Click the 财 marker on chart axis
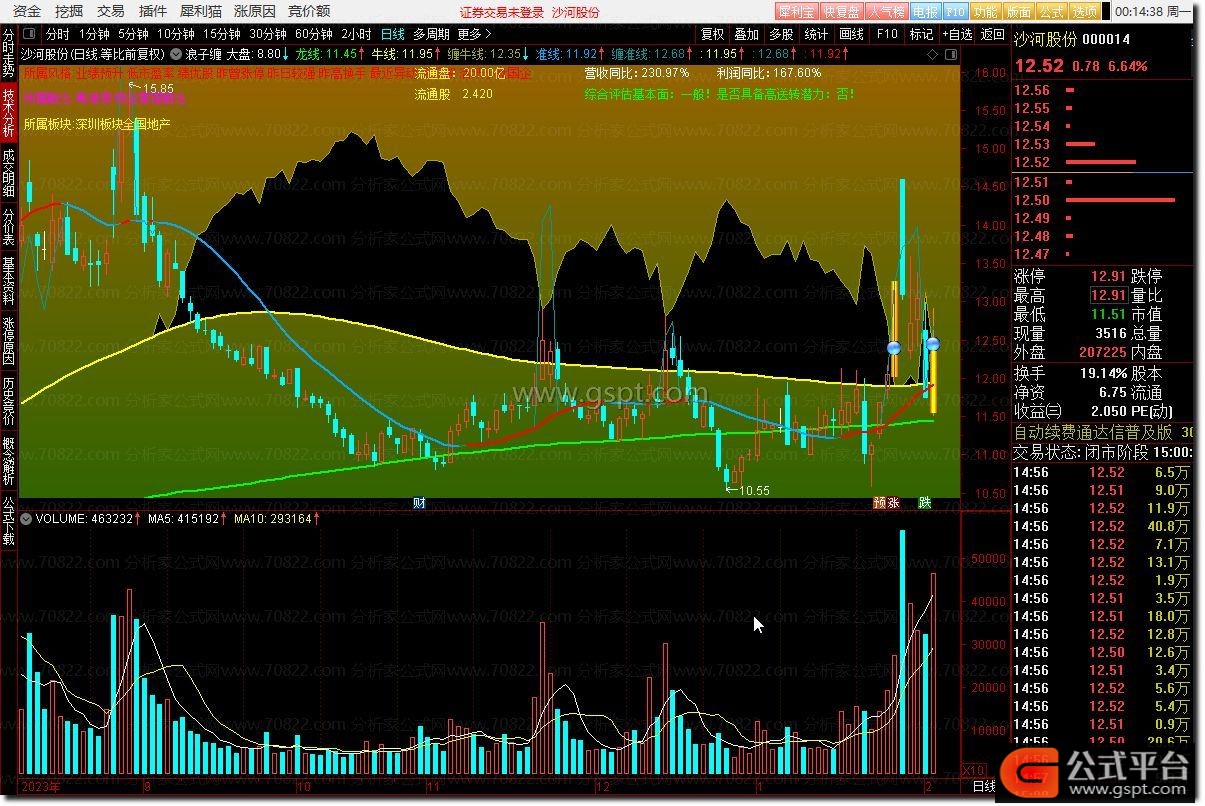Viewport: 1205px width, 806px height. point(420,503)
